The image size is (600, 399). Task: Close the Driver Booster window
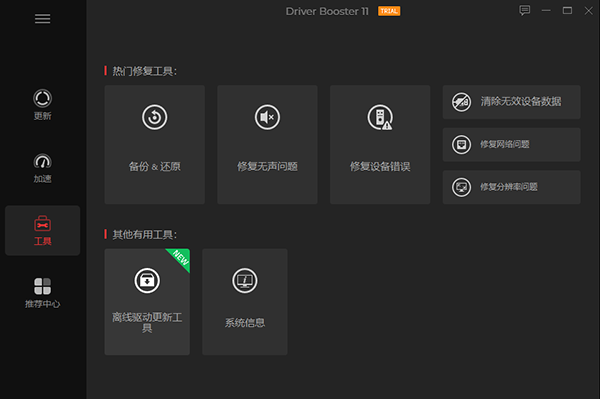click(x=589, y=11)
